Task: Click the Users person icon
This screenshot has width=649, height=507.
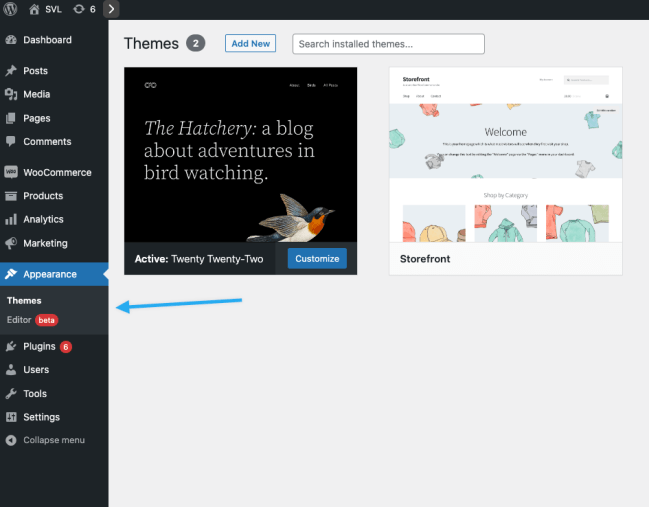Action: tap(11, 370)
